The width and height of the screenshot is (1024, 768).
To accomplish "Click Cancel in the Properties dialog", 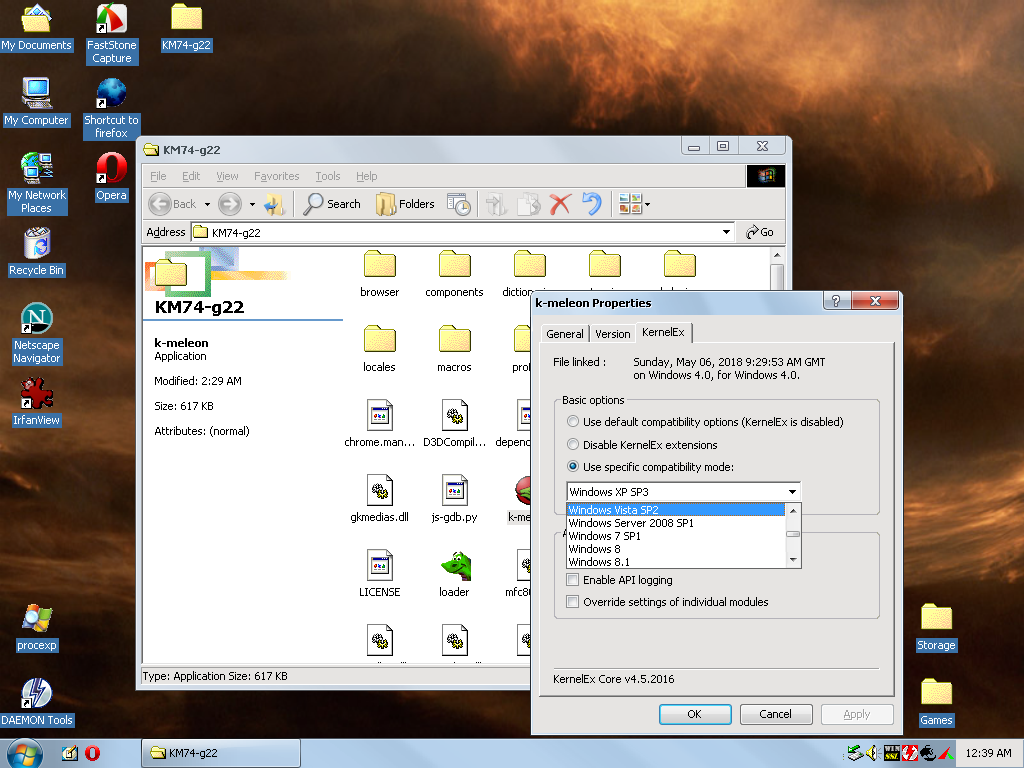I will 775,714.
